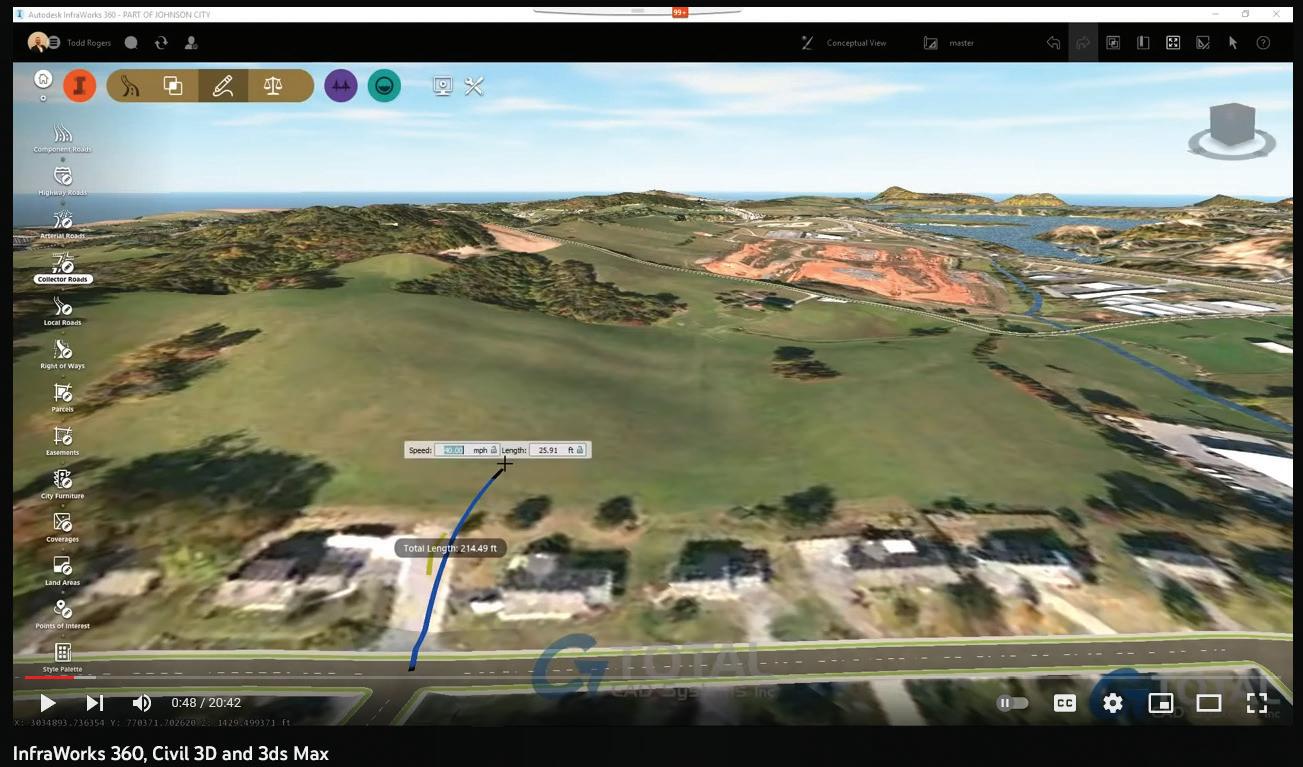
Task: Toggle the Length lock icon
Action: (580, 450)
